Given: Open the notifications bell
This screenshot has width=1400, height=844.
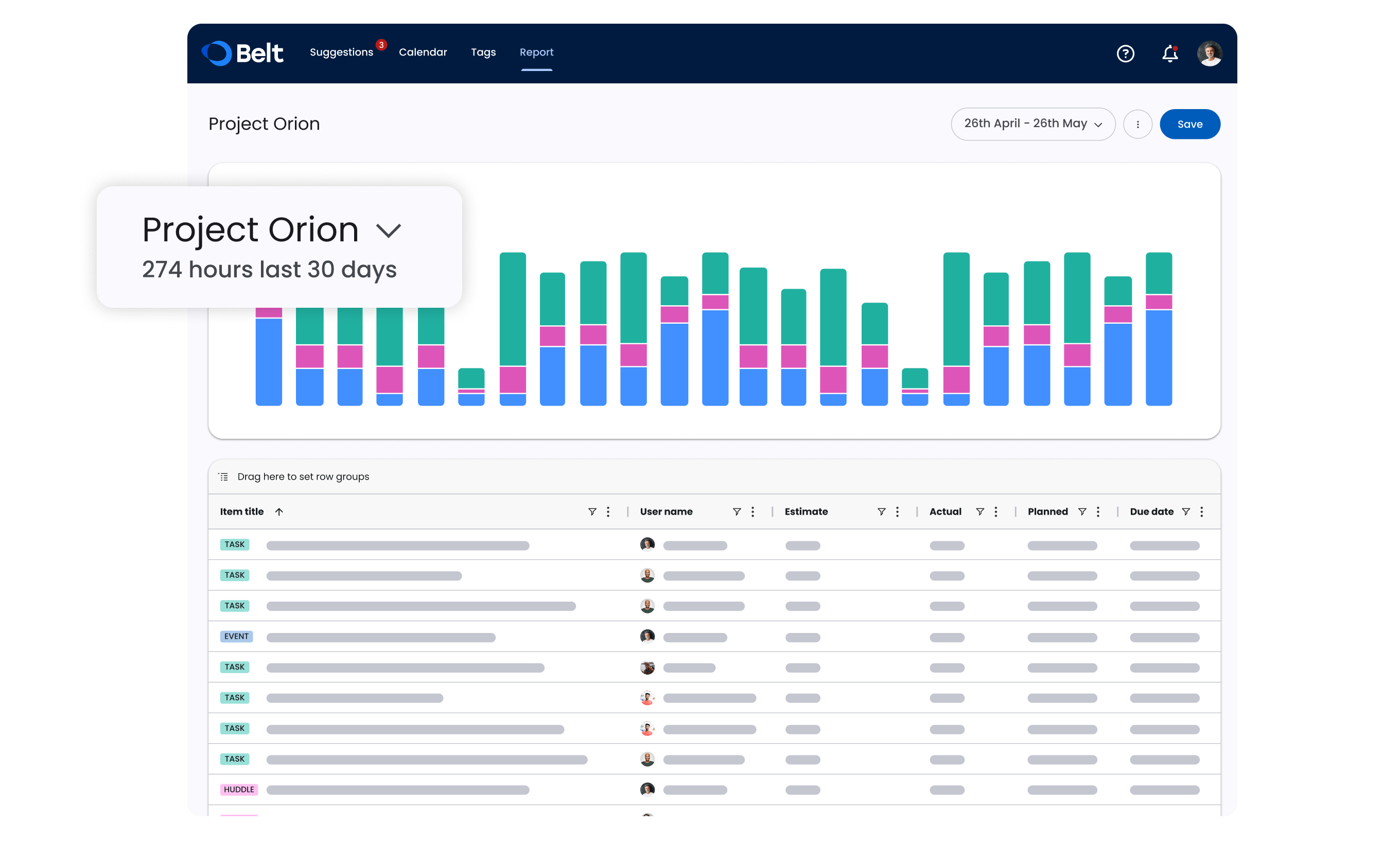Looking at the screenshot, I should 1169,54.
